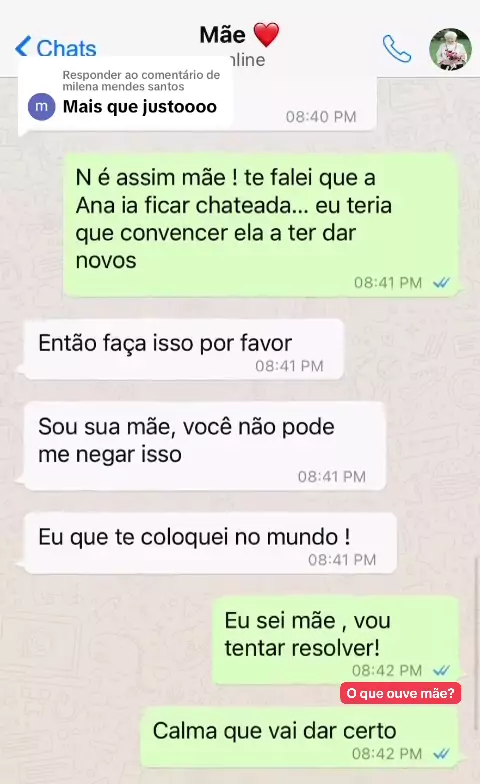Select the 'N é assim mãe' message bubble
This screenshot has height=784, width=480.
click(x=260, y=226)
